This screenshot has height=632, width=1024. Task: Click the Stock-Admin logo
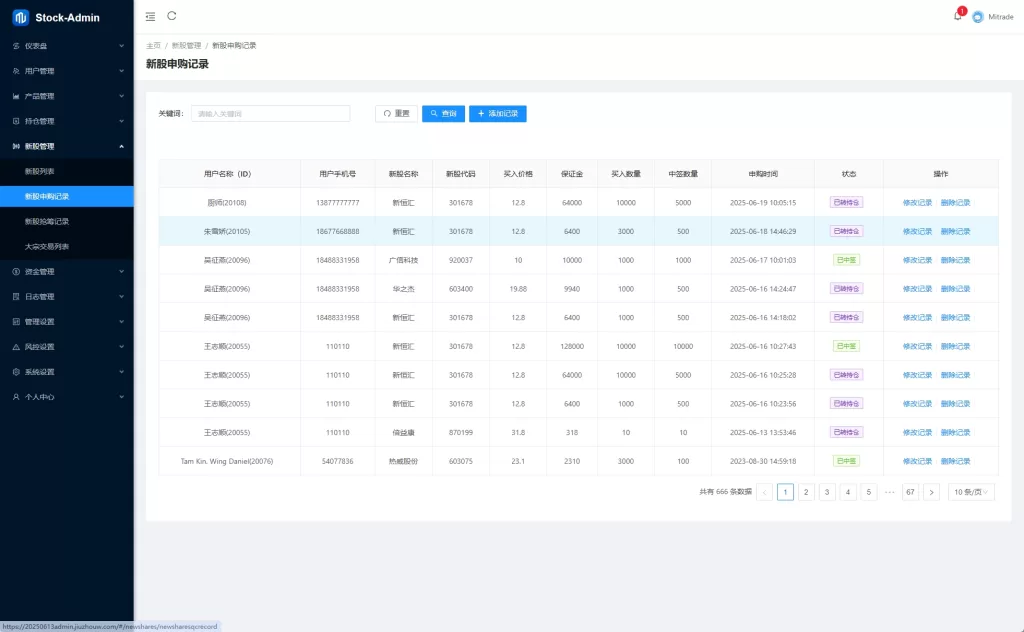pos(20,17)
